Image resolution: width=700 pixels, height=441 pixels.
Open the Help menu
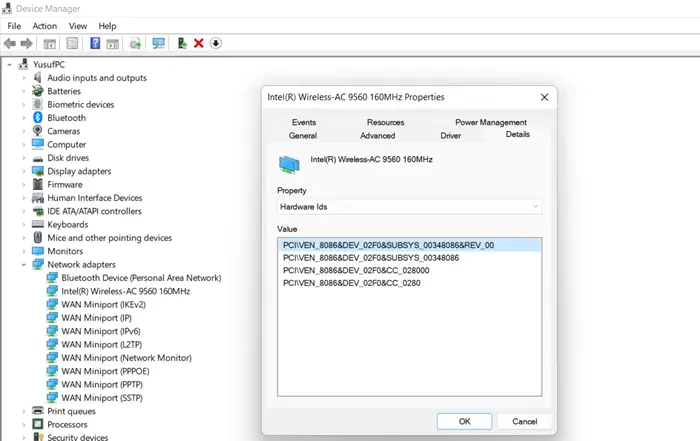107,26
